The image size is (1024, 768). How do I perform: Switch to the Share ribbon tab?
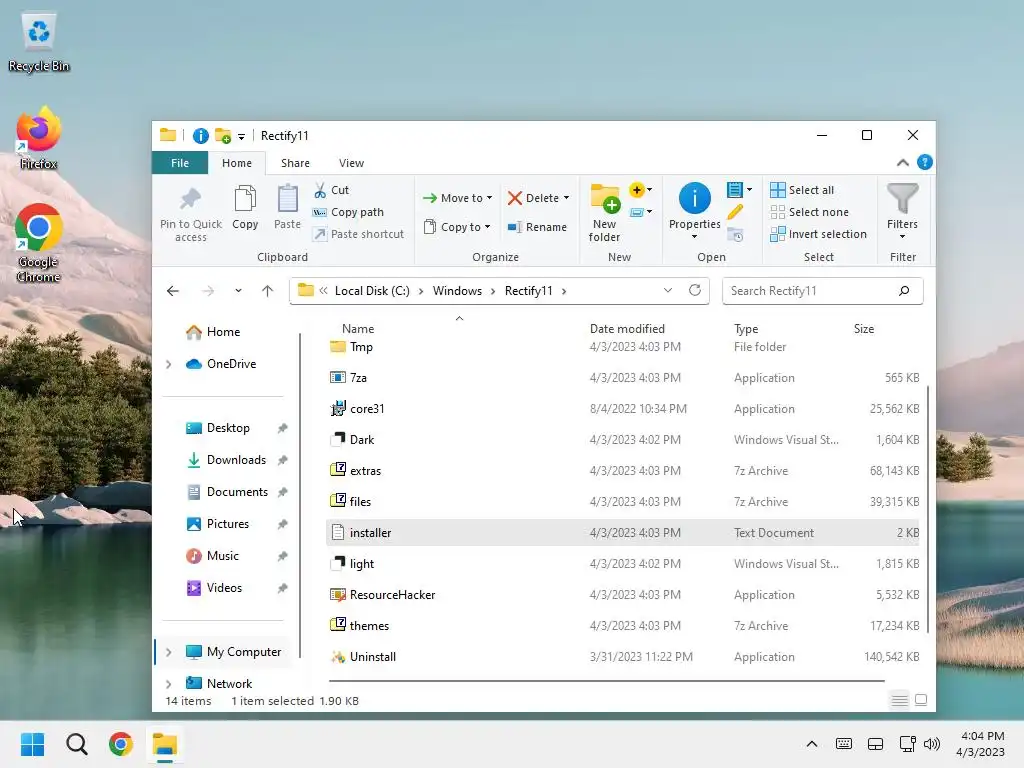click(x=295, y=163)
